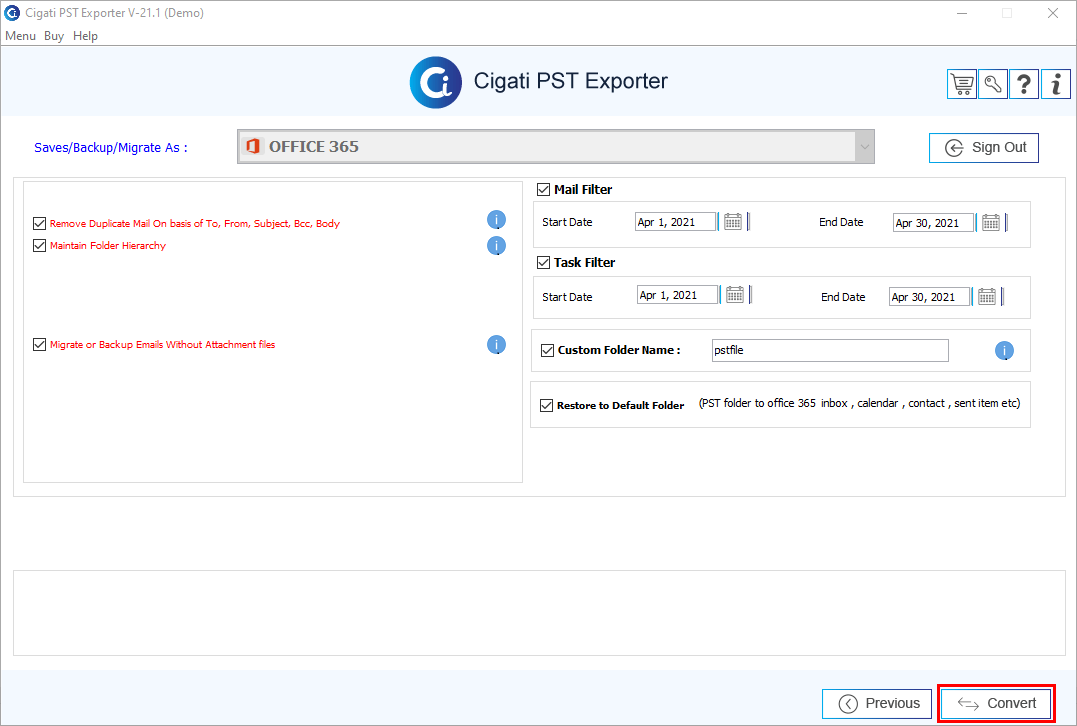Toggle Custom Folder Name checkbox
The image size is (1077, 726).
point(547,350)
